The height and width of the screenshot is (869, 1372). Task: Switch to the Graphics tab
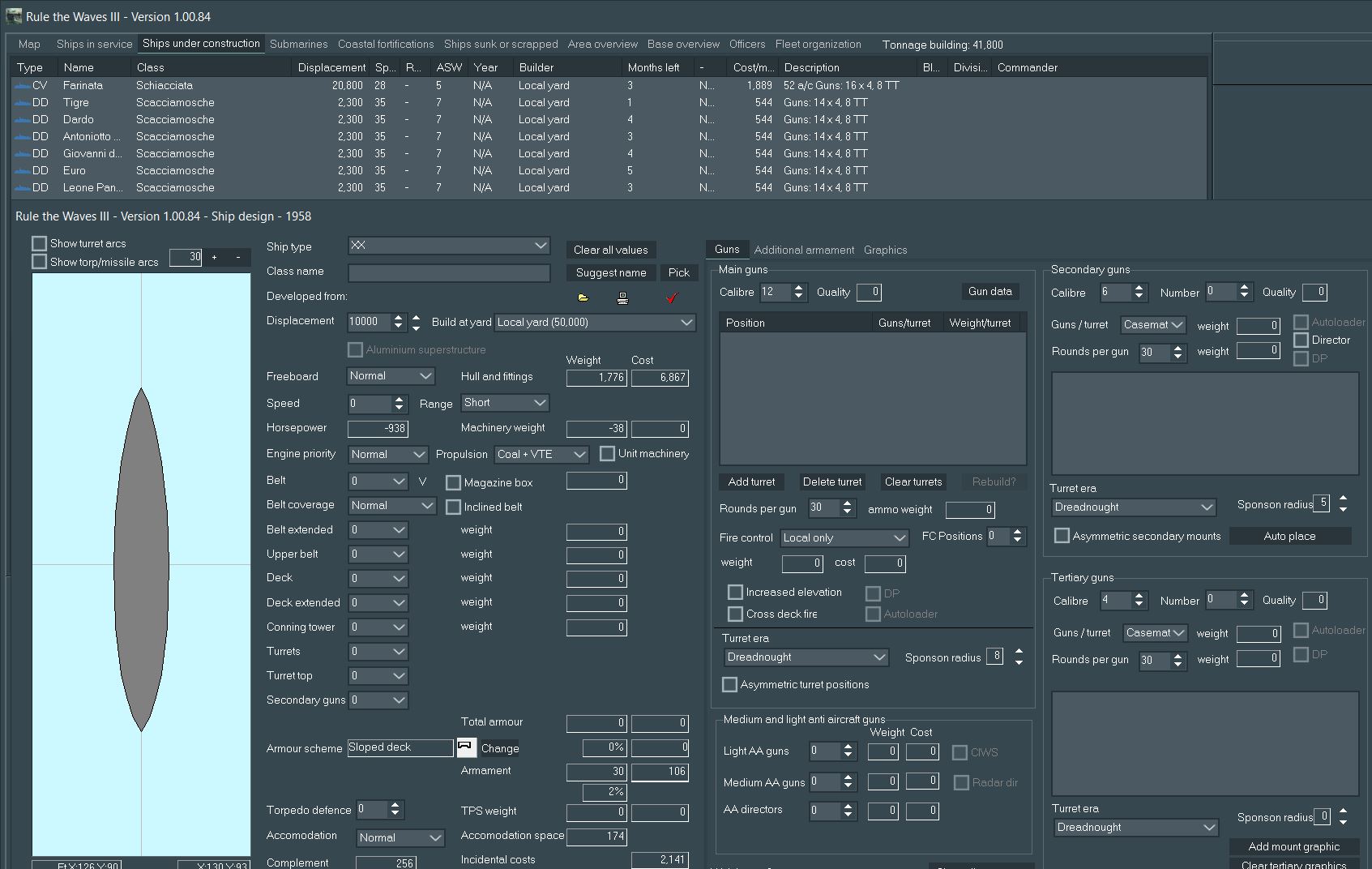tap(886, 250)
